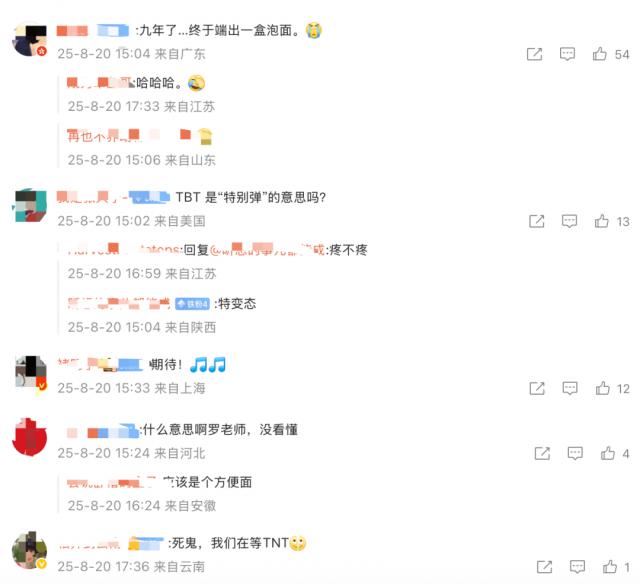Share the '死鬼，我们在等TNT' comment
The height and width of the screenshot is (584, 640).
point(544,566)
